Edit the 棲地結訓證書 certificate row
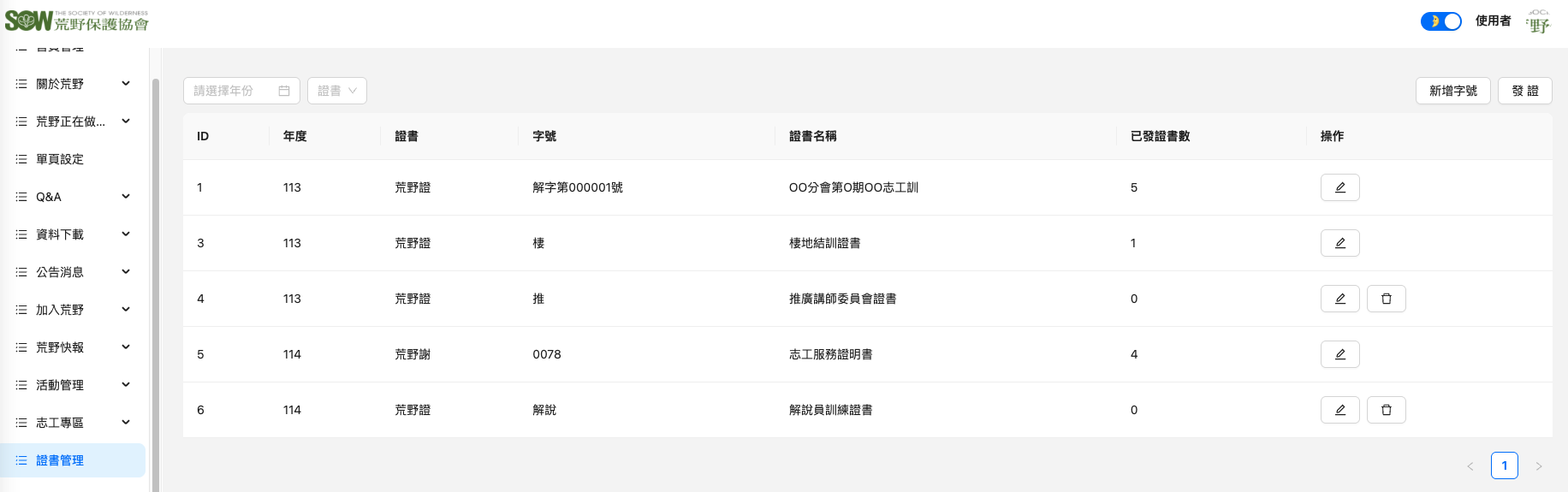 1339,243
